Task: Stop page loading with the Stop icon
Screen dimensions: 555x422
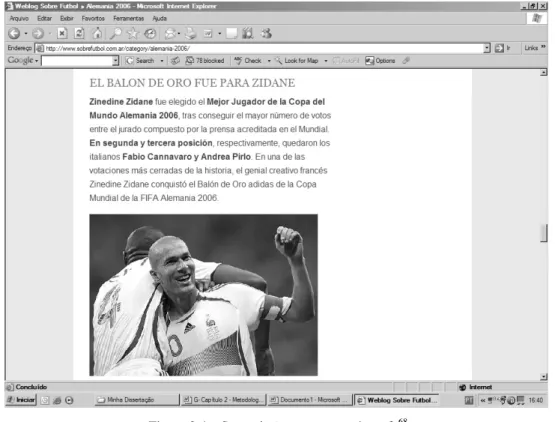Action: point(62,34)
